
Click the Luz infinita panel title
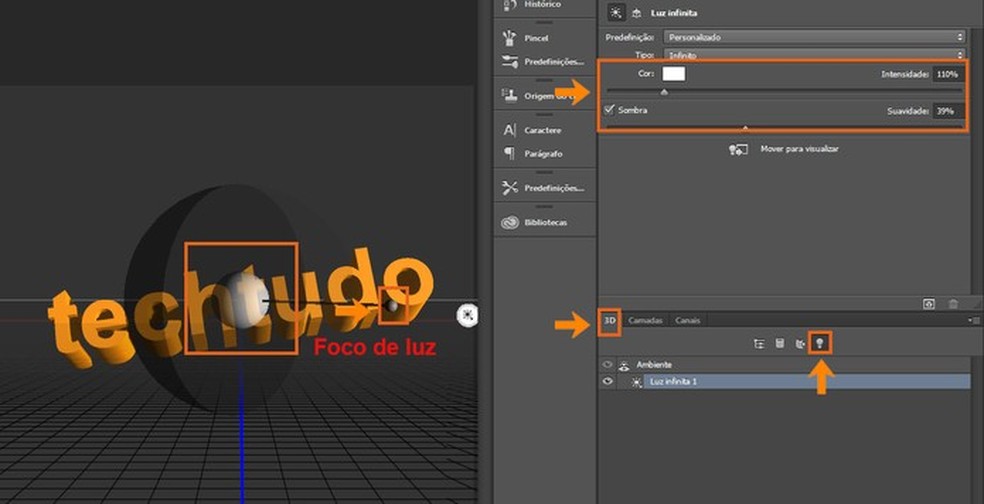[674, 13]
